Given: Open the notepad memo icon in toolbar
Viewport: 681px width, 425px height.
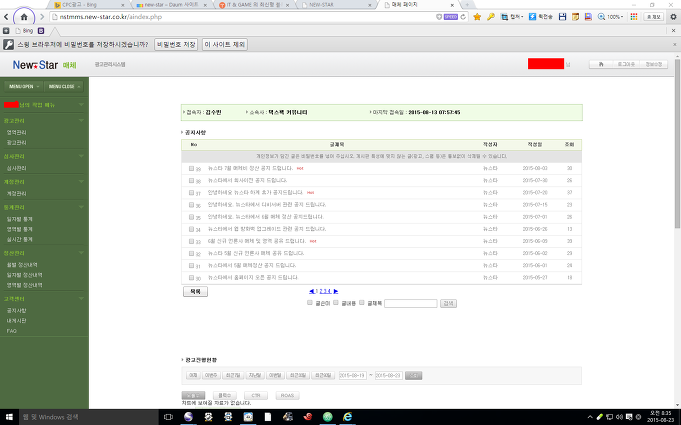Looking at the screenshot, I should (575, 17).
